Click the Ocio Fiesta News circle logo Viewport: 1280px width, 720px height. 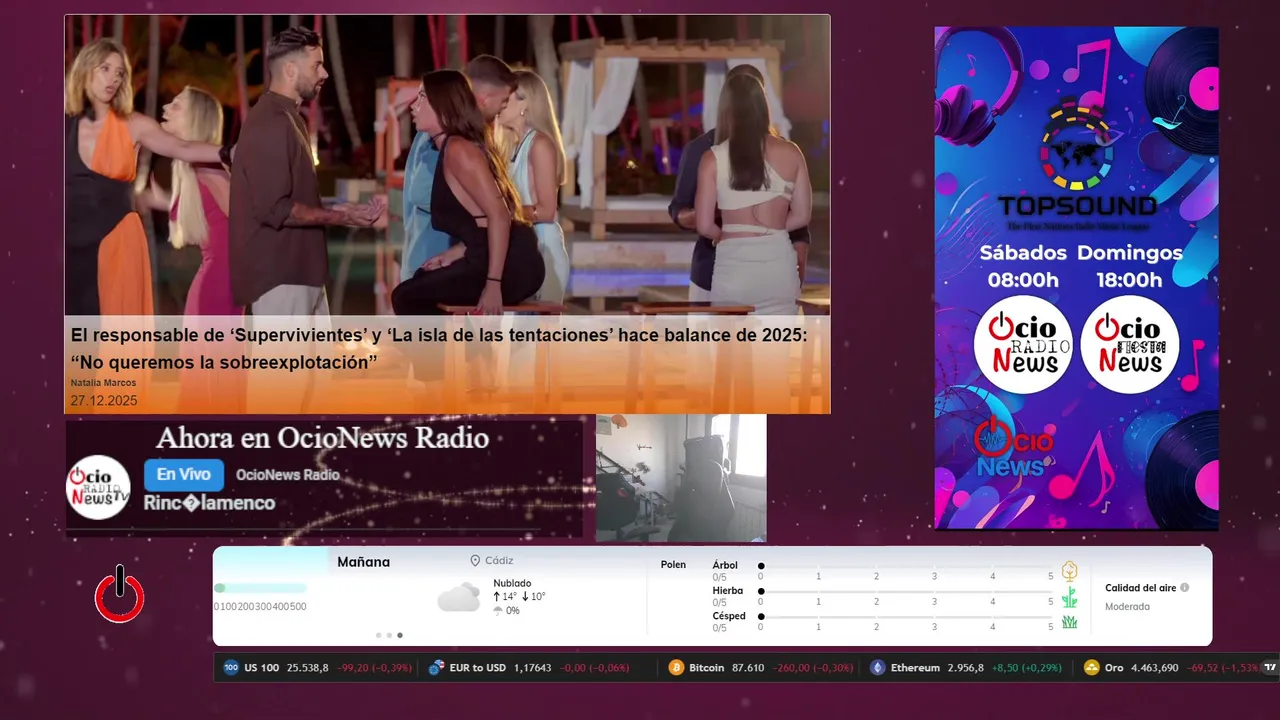click(x=1130, y=345)
